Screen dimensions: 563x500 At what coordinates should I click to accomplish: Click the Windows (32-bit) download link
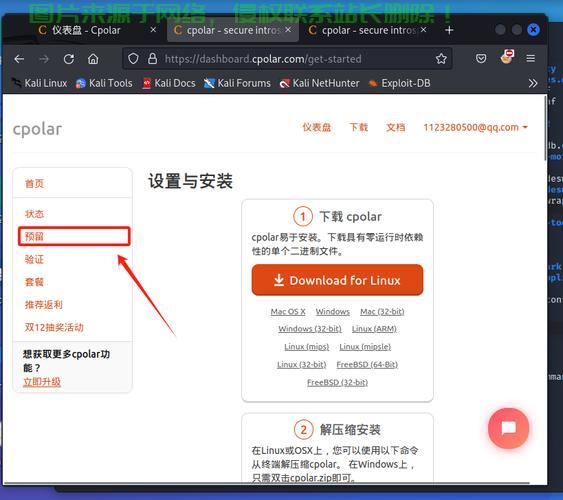coord(310,329)
